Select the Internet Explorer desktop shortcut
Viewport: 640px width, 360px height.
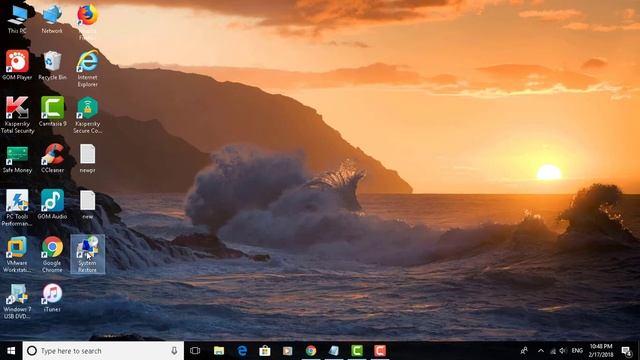(x=87, y=69)
